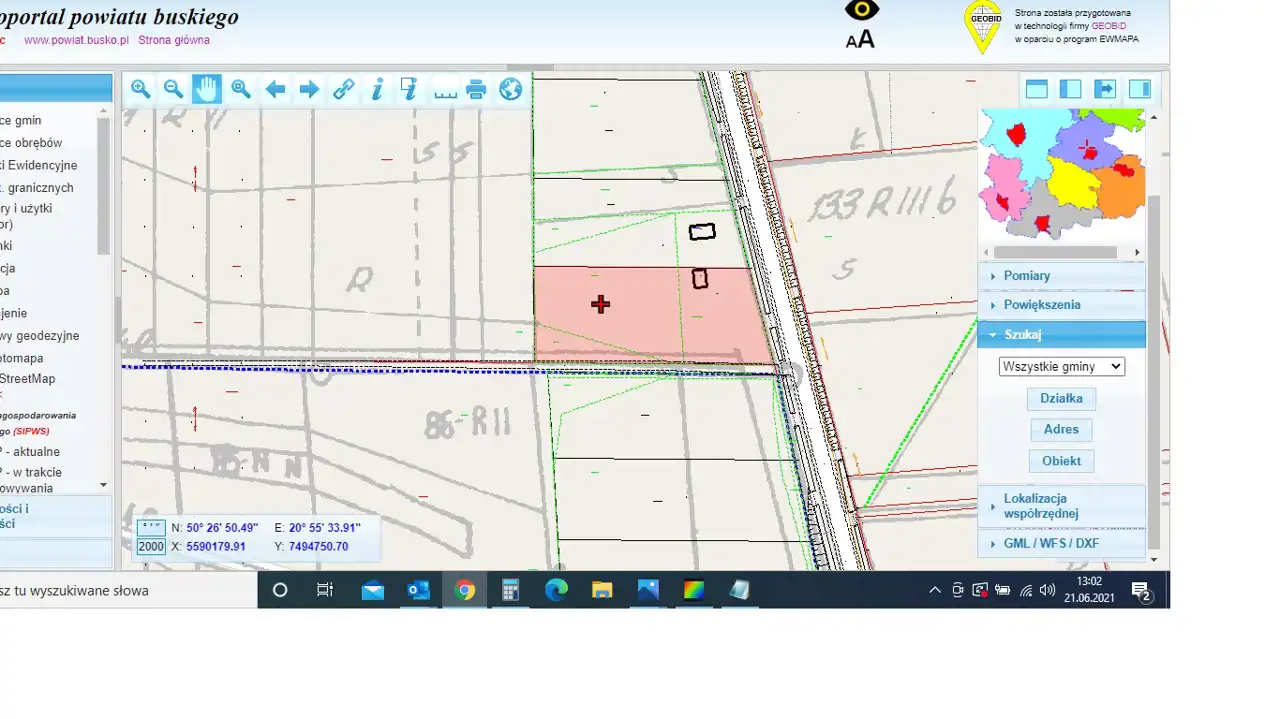Toggle degrees-minutes-seconds coordinate format button
Image resolution: width=1280 pixels, height=719 pixels.
[151, 527]
